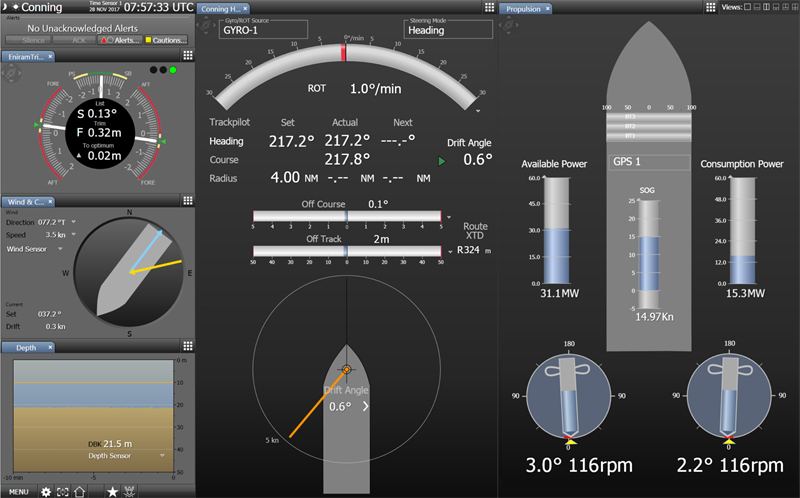800x498 pixels.
Task: Click the fullscreen bracket icon in bottom toolbar
Action: [63, 491]
